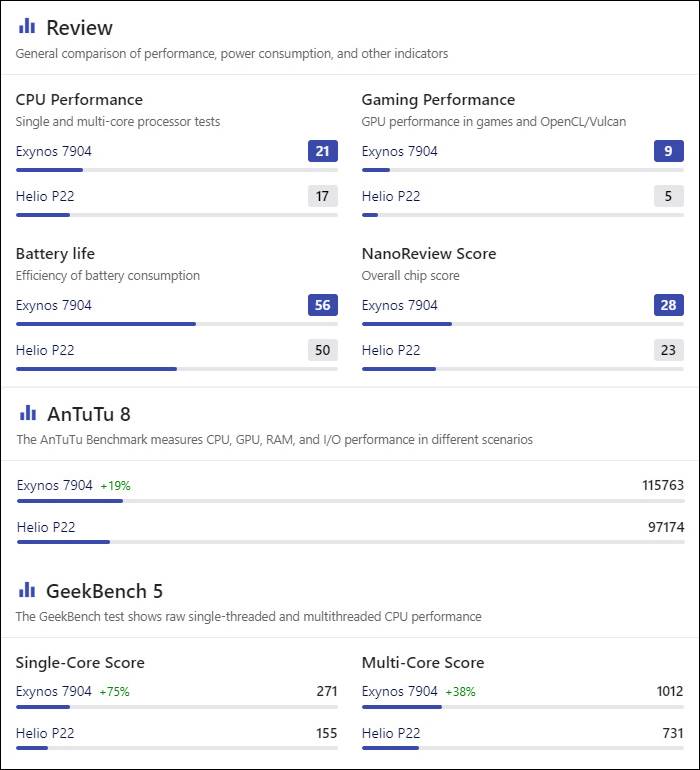
Task: Click the NanoReview Score badge 28
Action: coord(668,305)
